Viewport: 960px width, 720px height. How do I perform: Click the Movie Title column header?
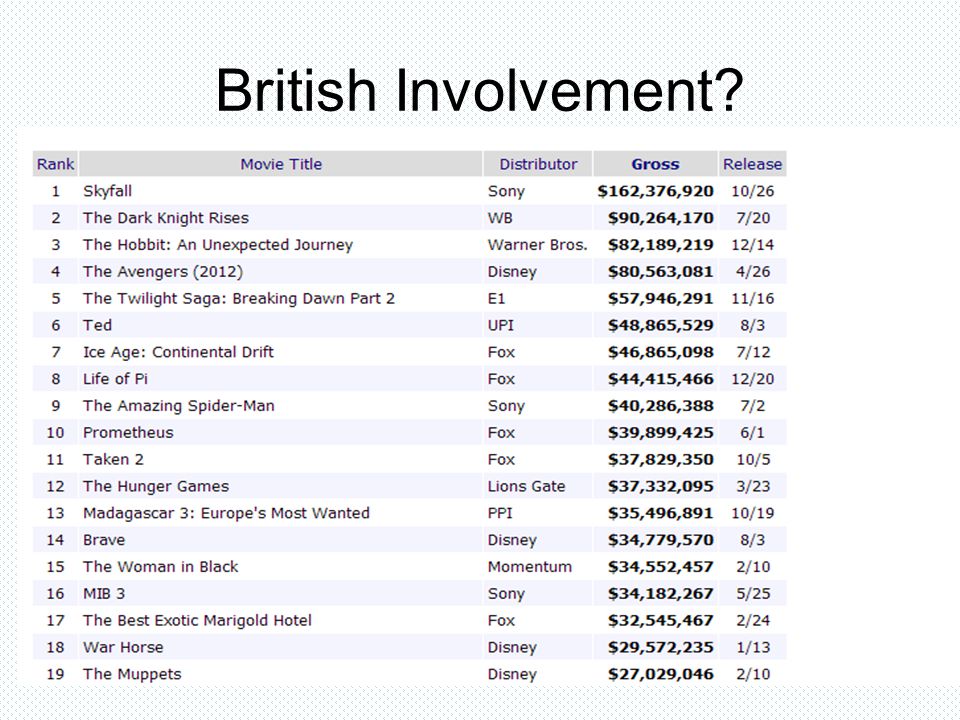281,164
